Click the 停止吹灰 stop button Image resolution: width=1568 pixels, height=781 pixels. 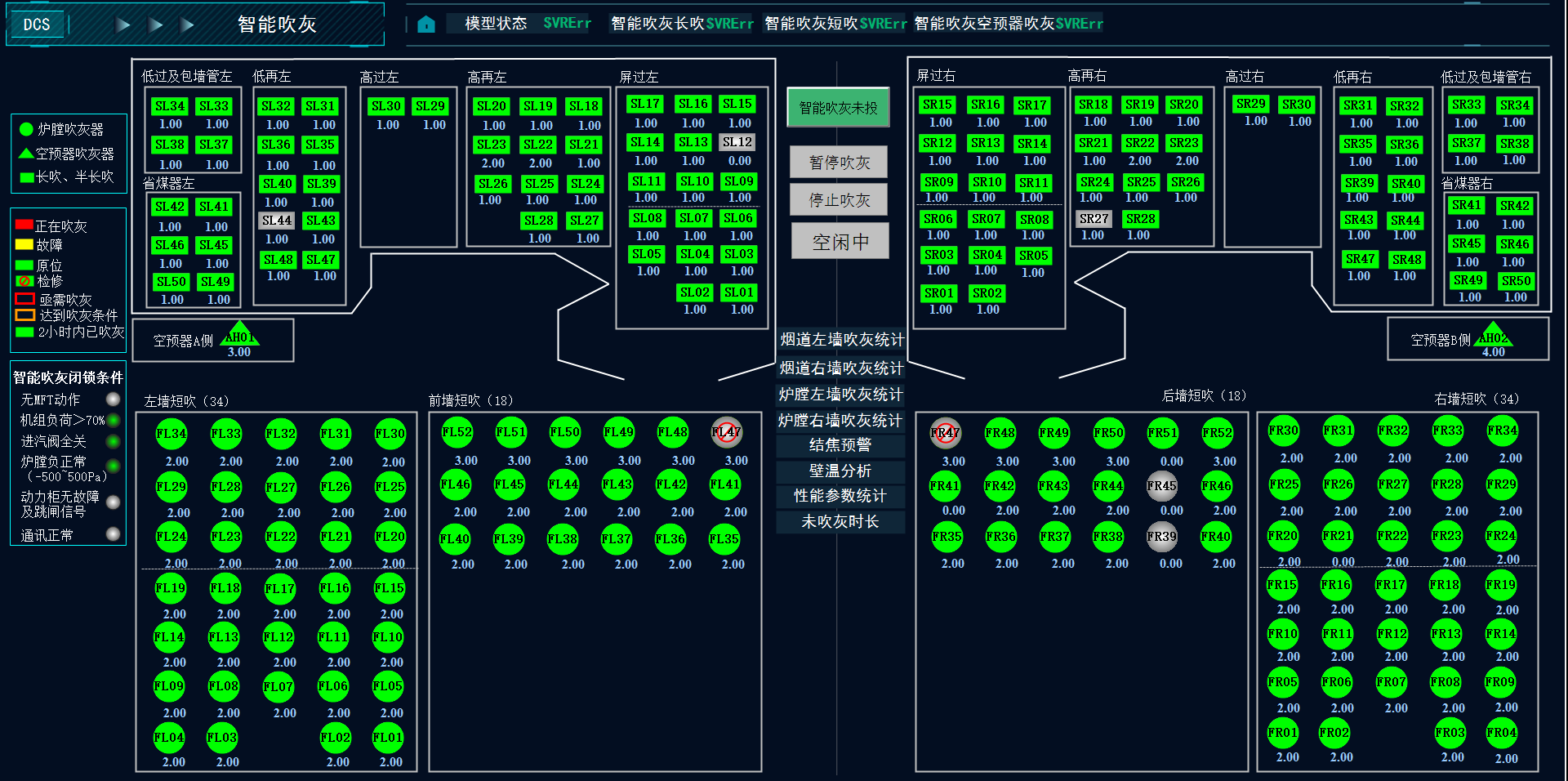838,199
